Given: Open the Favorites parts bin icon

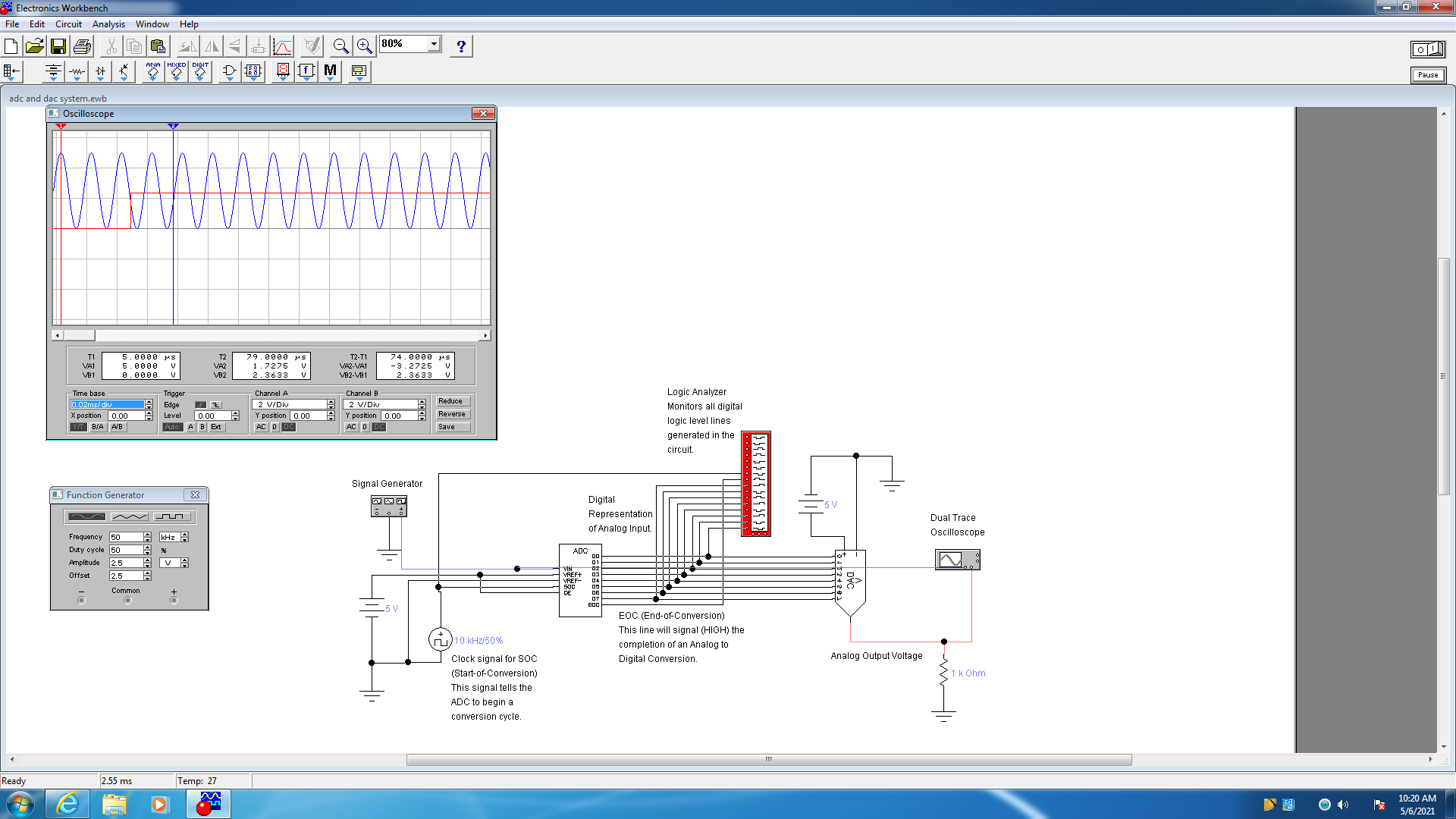Looking at the screenshot, I should point(11,72).
